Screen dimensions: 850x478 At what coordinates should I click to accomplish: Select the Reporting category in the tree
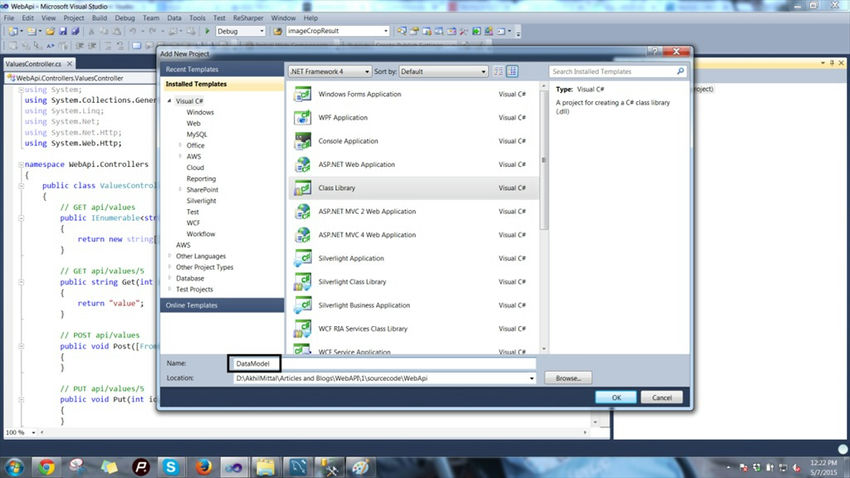pos(201,178)
